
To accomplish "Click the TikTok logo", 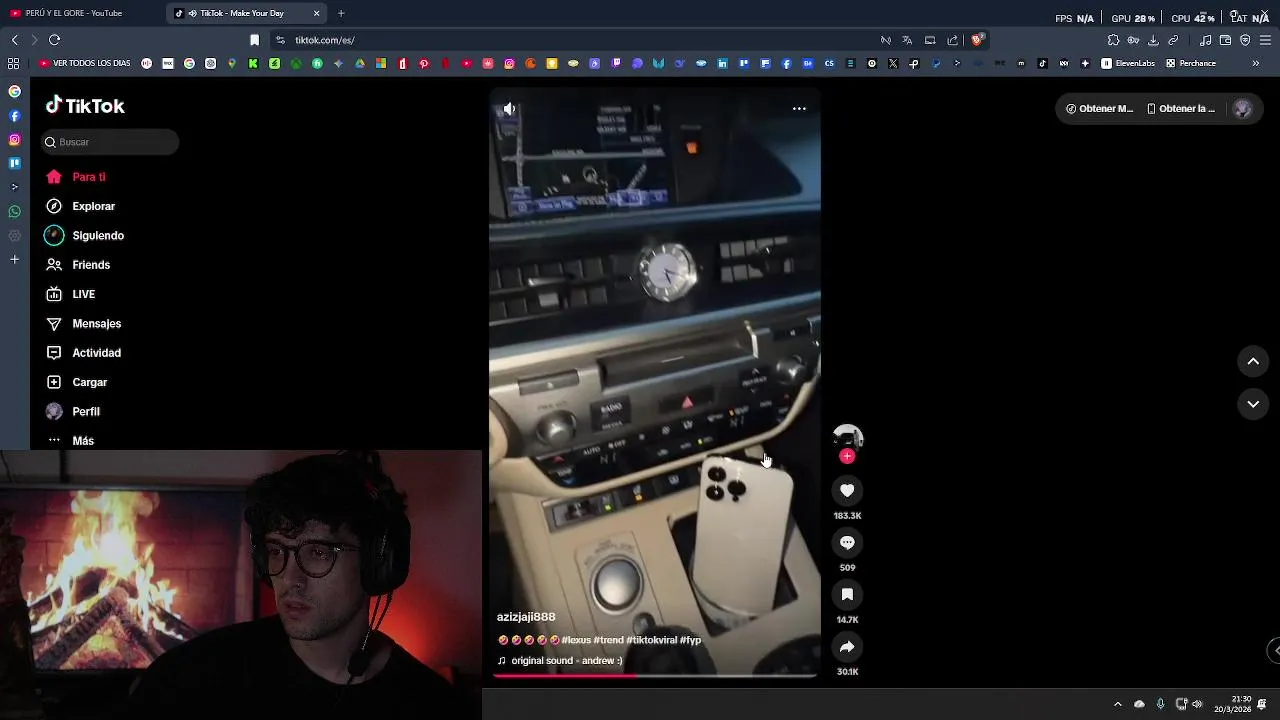I will (x=85, y=106).
